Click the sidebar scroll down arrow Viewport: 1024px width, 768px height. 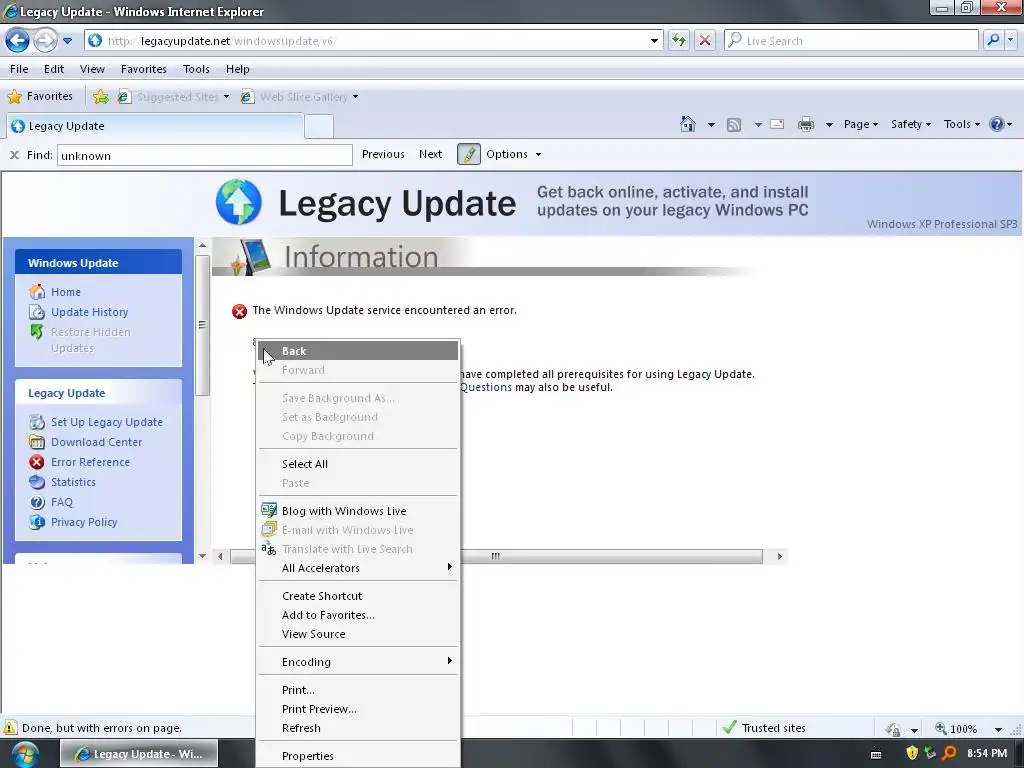(202, 556)
